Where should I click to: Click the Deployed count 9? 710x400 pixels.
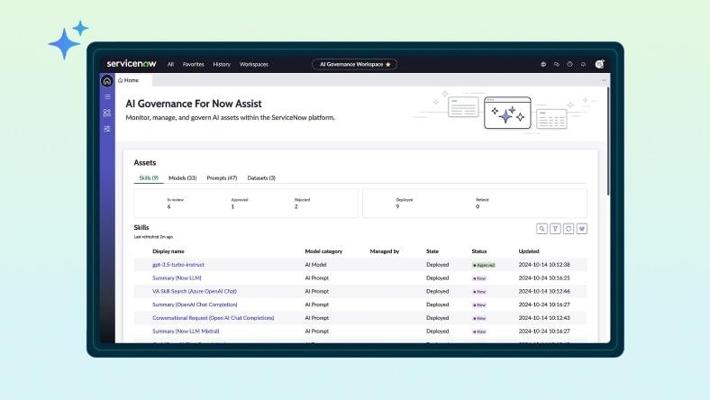(x=398, y=207)
